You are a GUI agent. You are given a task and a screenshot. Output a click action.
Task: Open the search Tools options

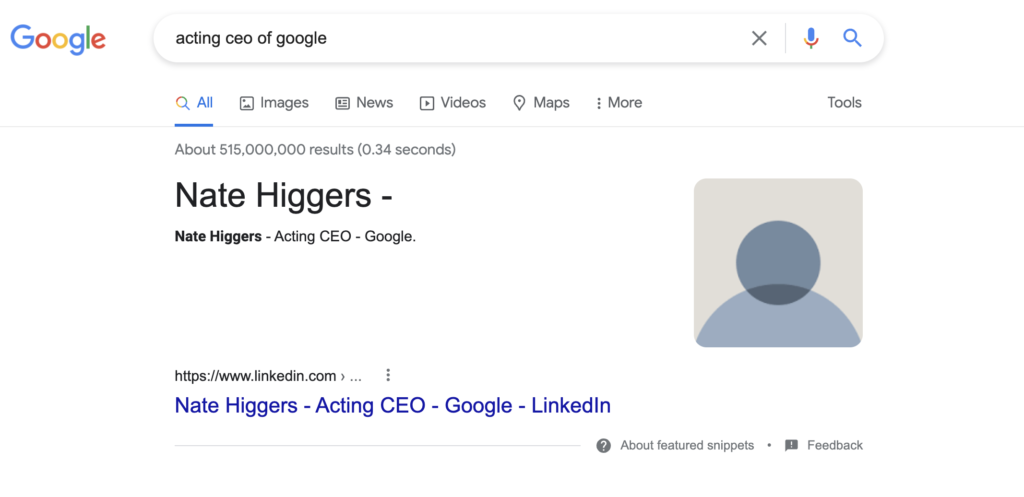844,103
